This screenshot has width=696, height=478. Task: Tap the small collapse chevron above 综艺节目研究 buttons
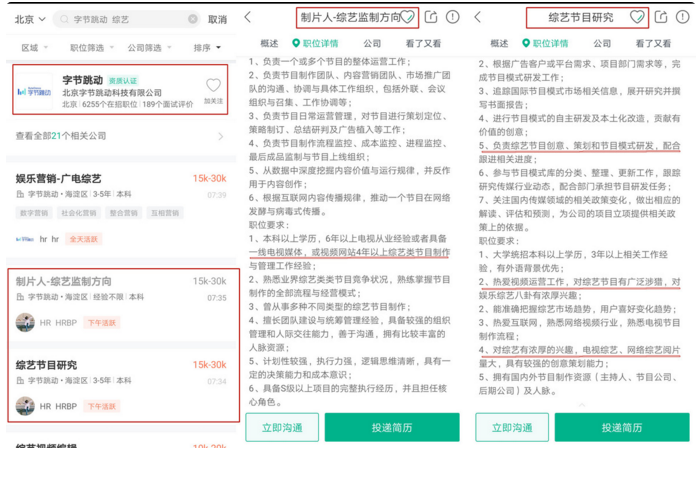(582, 405)
